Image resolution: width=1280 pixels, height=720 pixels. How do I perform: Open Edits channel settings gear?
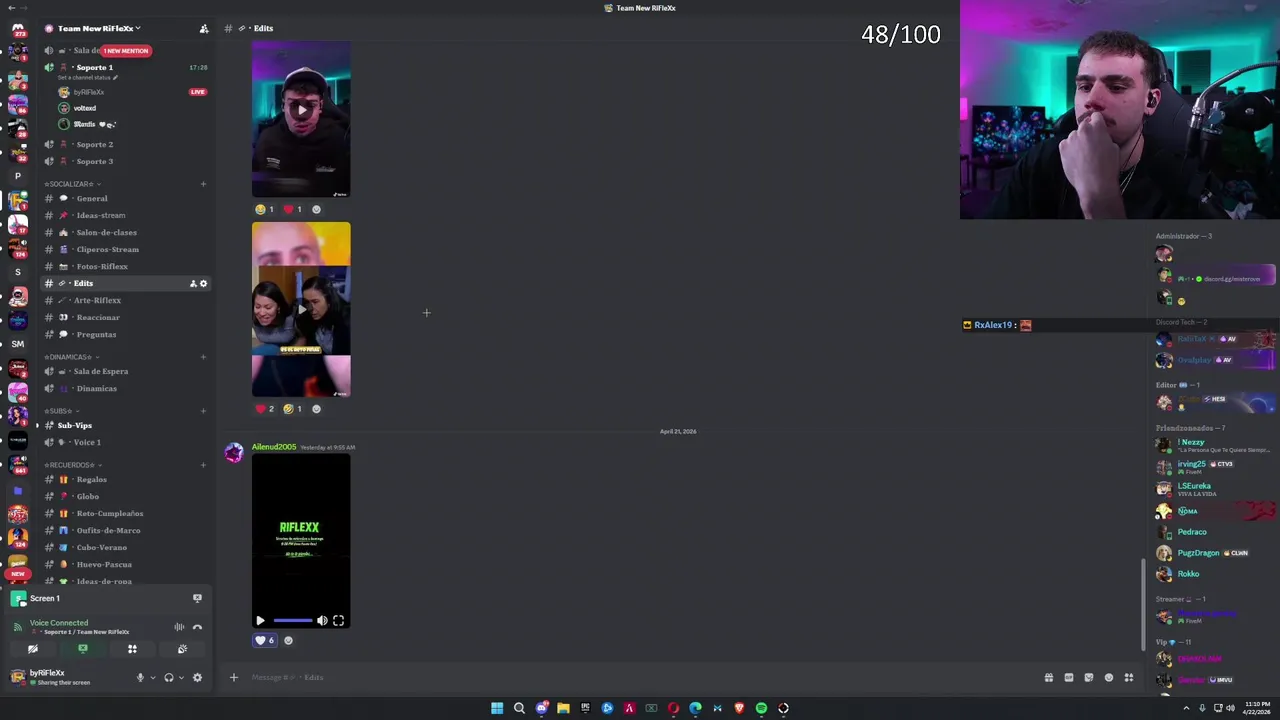coord(203,284)
